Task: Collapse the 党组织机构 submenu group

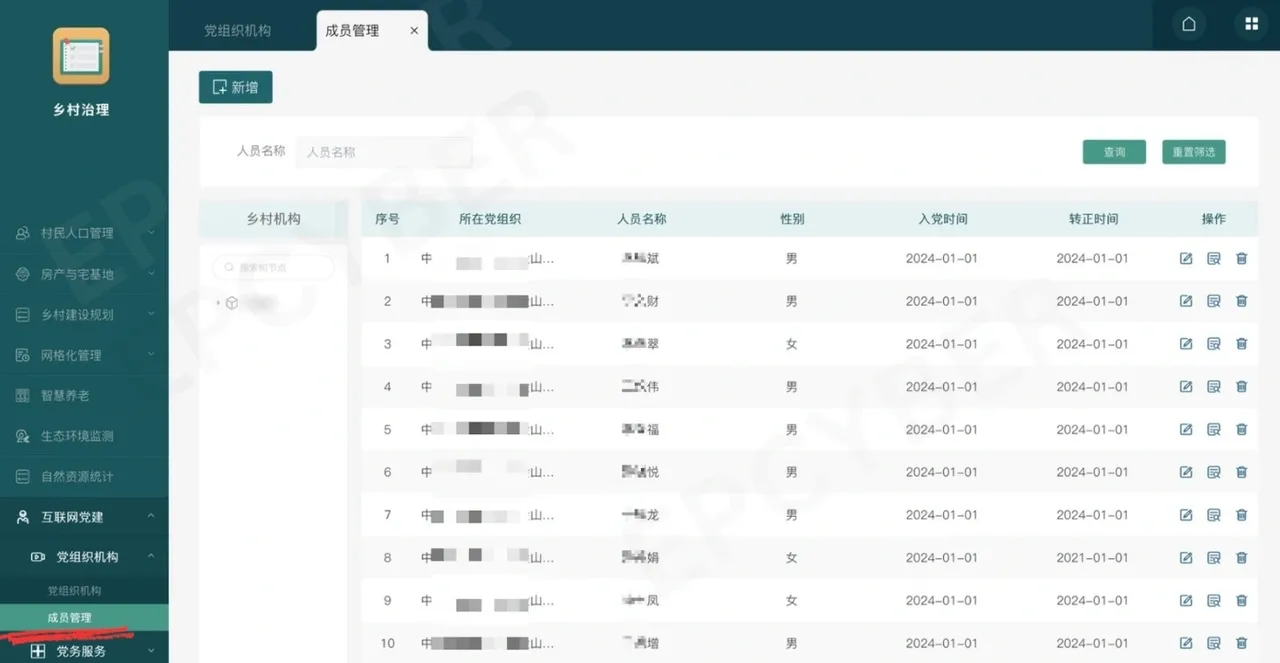Action: pyautogui.click(x=84, y=557)
